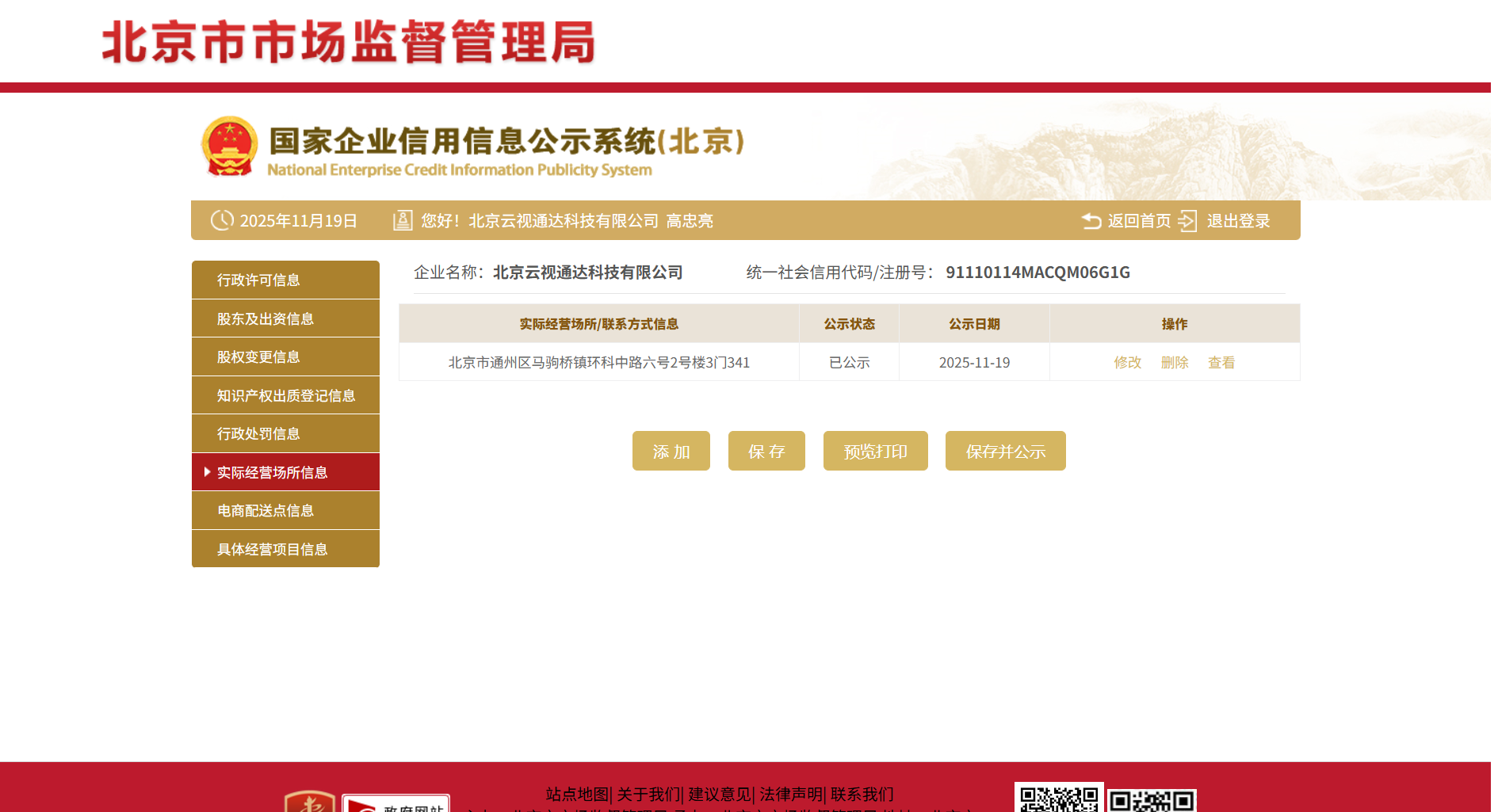Viewport: 1498px width, 812px height.
Task: Click 查看 link in the address row
Action: click(1221, 363)
